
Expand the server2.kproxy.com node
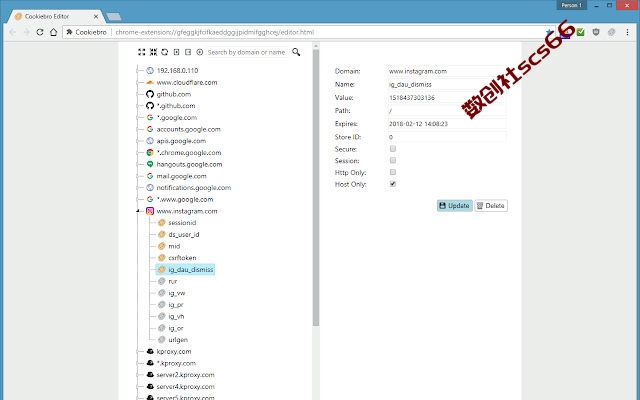[138, 375]
